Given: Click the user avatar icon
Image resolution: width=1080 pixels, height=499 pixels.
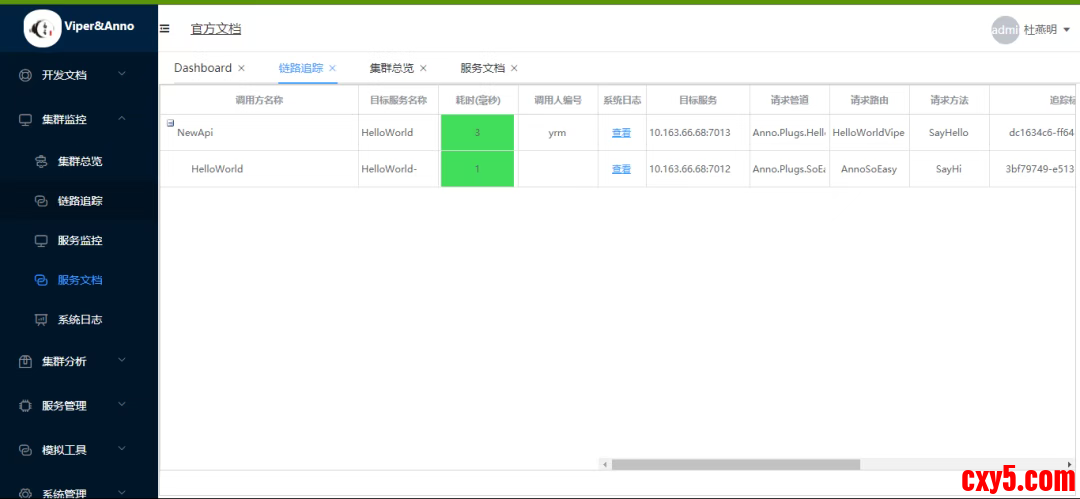Looking at the screenshot, I should (1004, 30).
